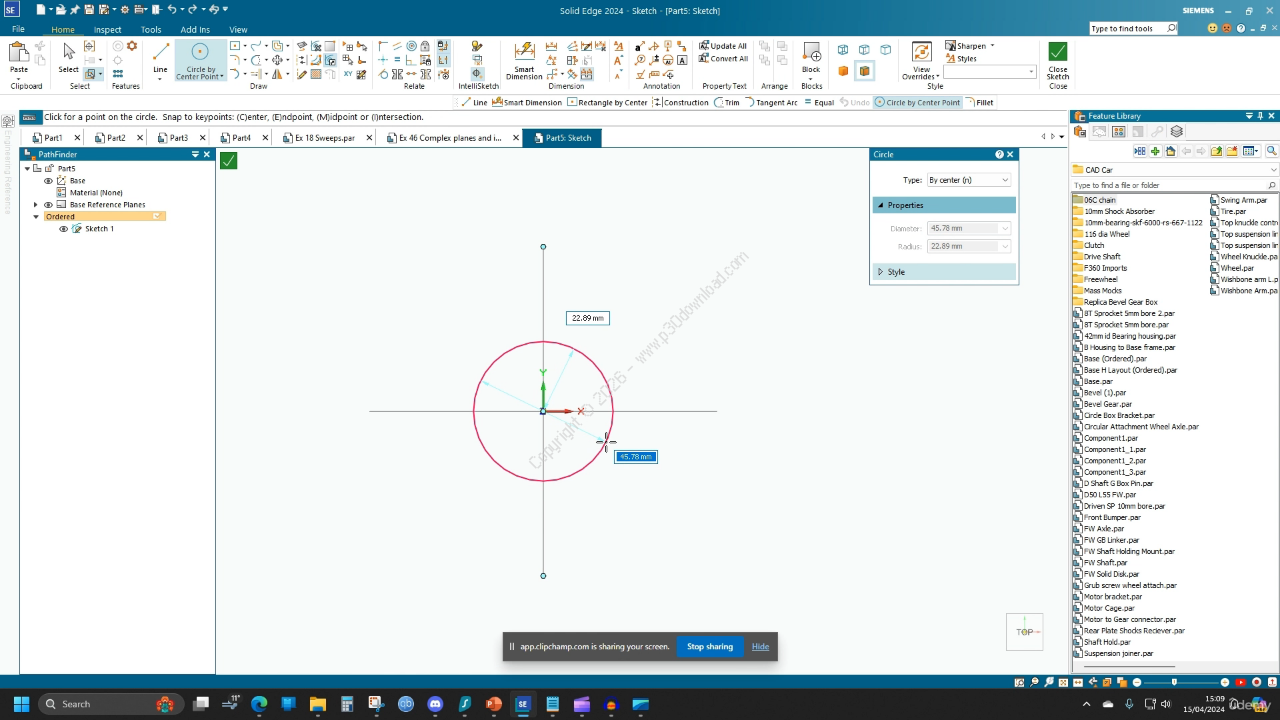
Task: Toggle visibility eye for Sketch 1
Action: 64,229
